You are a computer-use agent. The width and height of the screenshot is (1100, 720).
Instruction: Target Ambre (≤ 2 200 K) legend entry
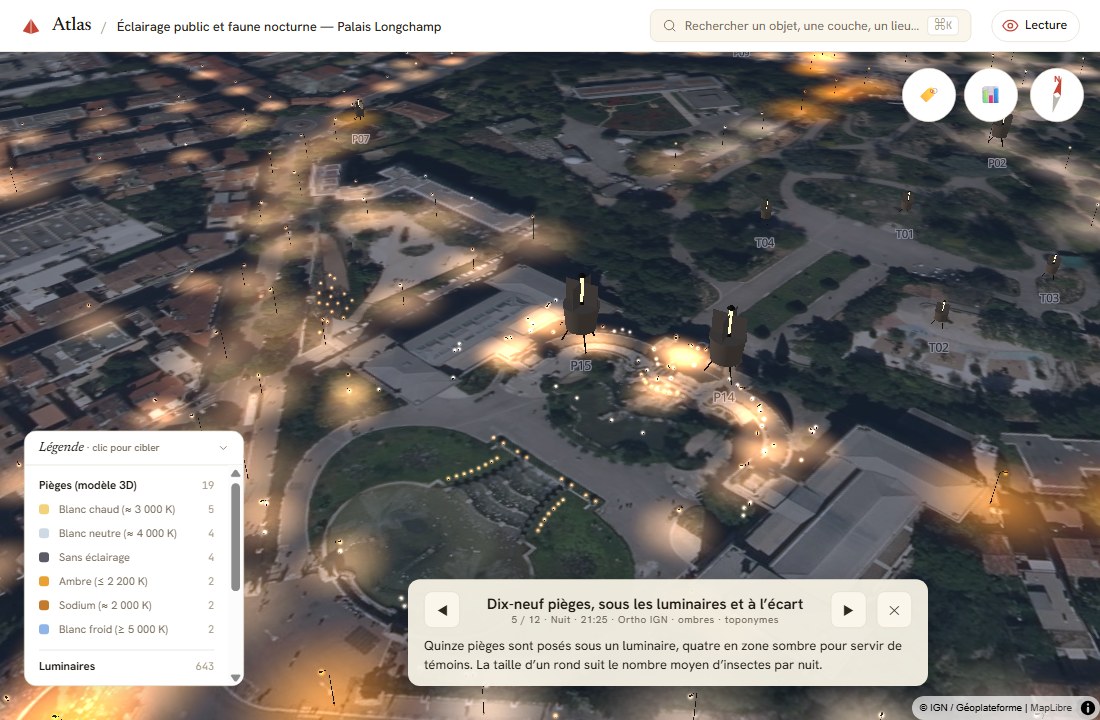tap(126, 581)
